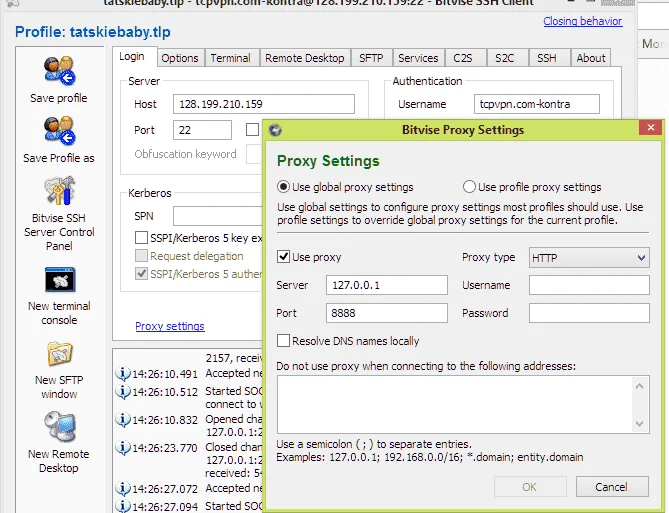Viewport: 669px width, 513px height.
Task: Switch to the C2S tab
Action: 464,58
